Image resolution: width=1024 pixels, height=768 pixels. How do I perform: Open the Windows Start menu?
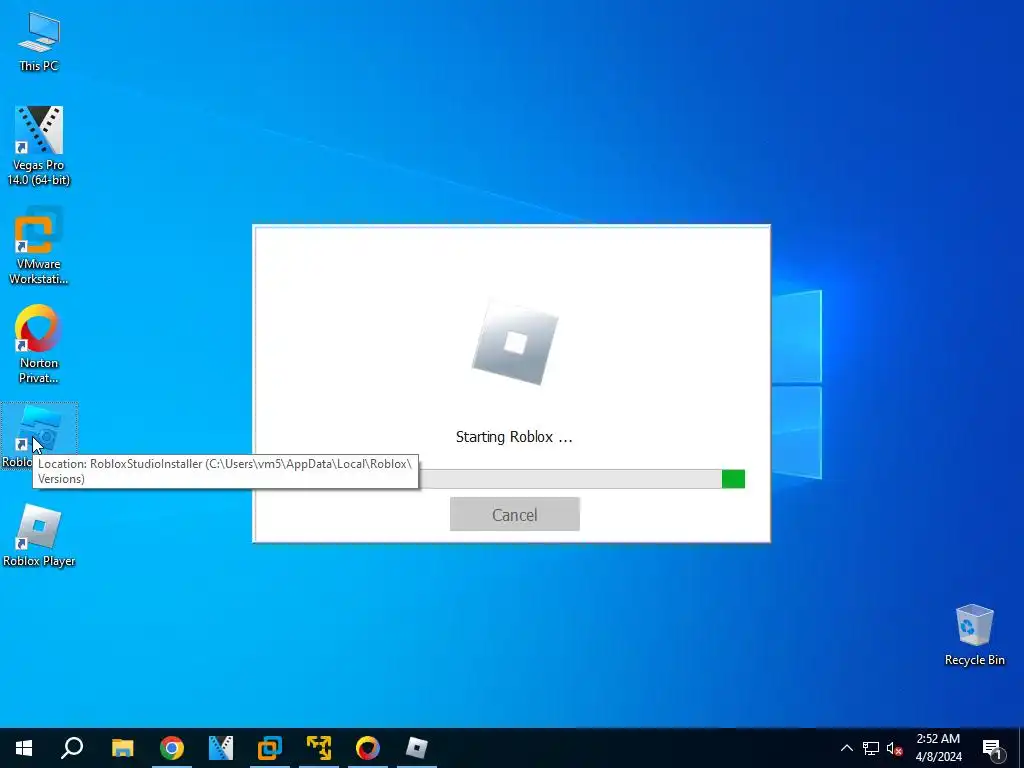coord(24,748)
